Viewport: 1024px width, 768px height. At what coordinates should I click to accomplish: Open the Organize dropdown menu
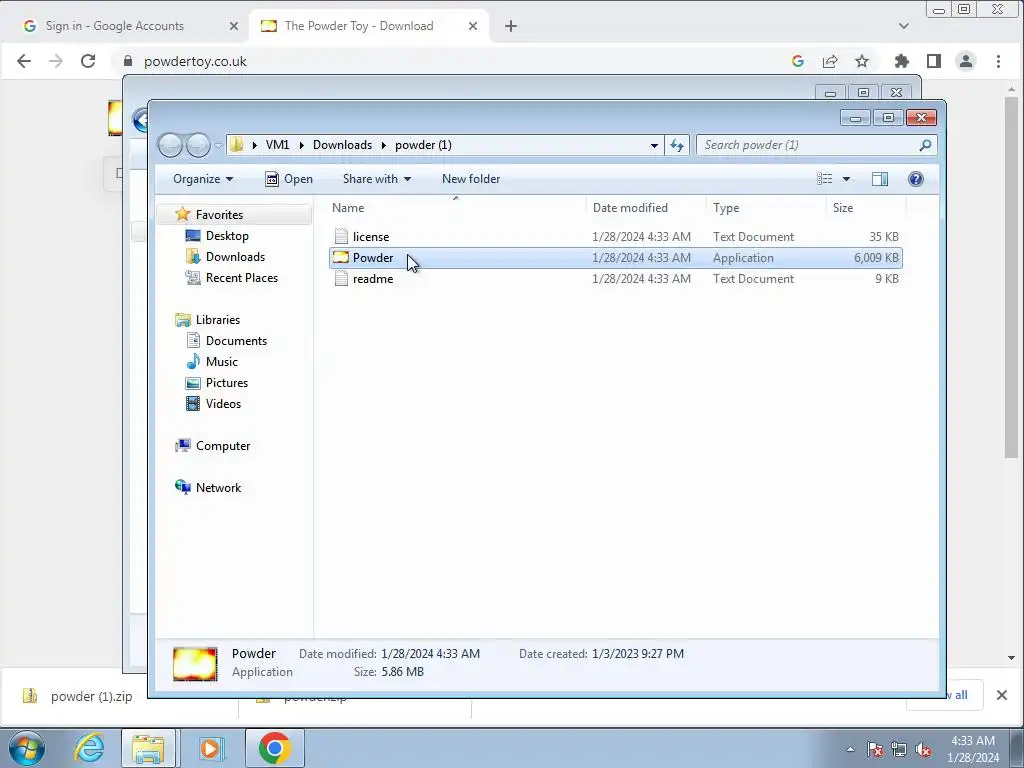click(203, 179)
